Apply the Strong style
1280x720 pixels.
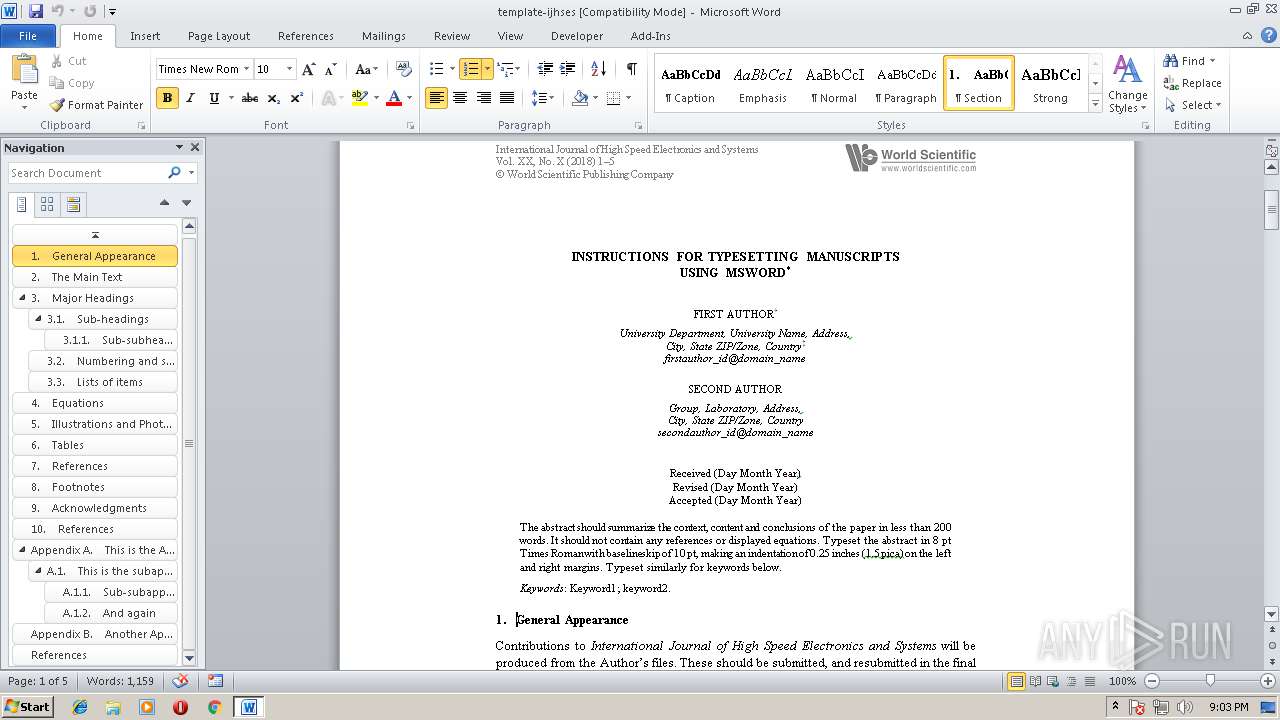click(x=1050, y=83)
